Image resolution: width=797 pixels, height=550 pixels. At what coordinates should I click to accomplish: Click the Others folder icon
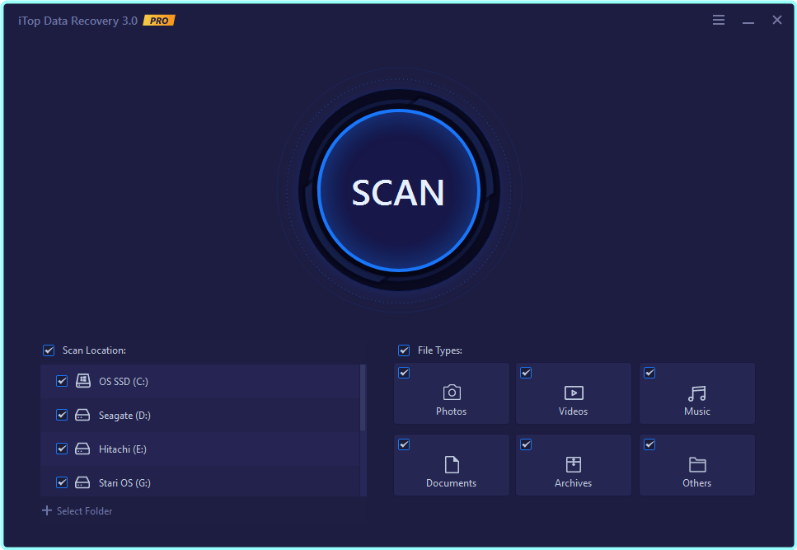(697, 464)
